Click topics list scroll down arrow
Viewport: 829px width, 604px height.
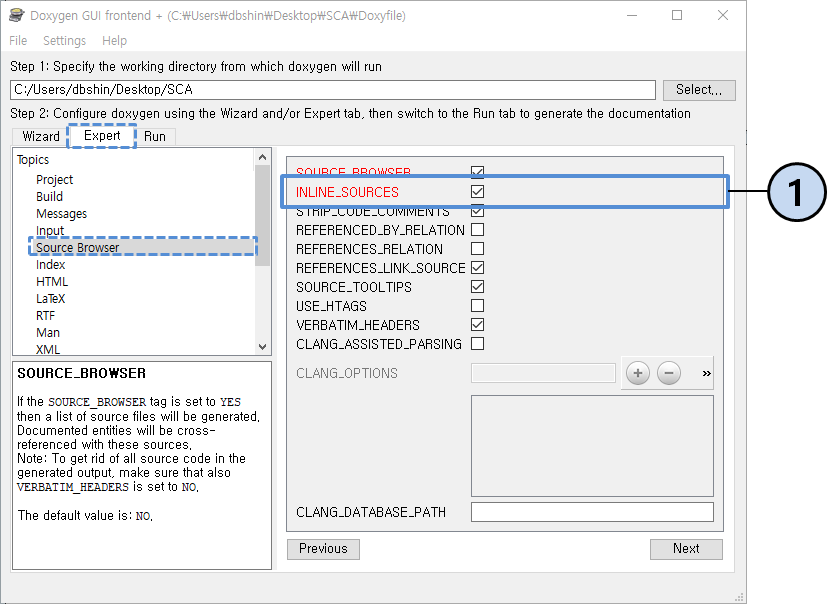pyautogui.click(x=262, y=347)
